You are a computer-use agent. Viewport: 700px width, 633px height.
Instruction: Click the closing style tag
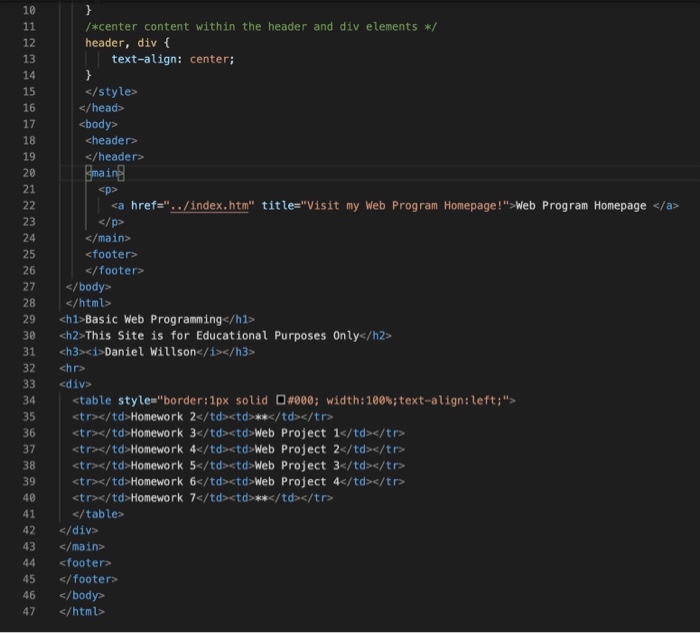(x=111, y=92)
